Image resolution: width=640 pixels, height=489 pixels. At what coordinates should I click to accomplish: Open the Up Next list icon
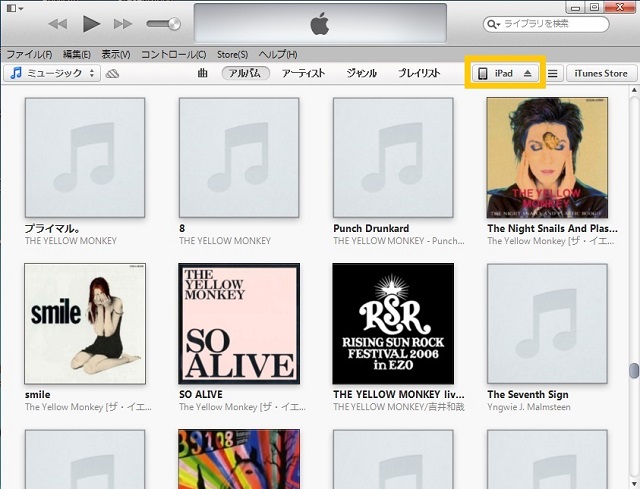coord(552,74)
